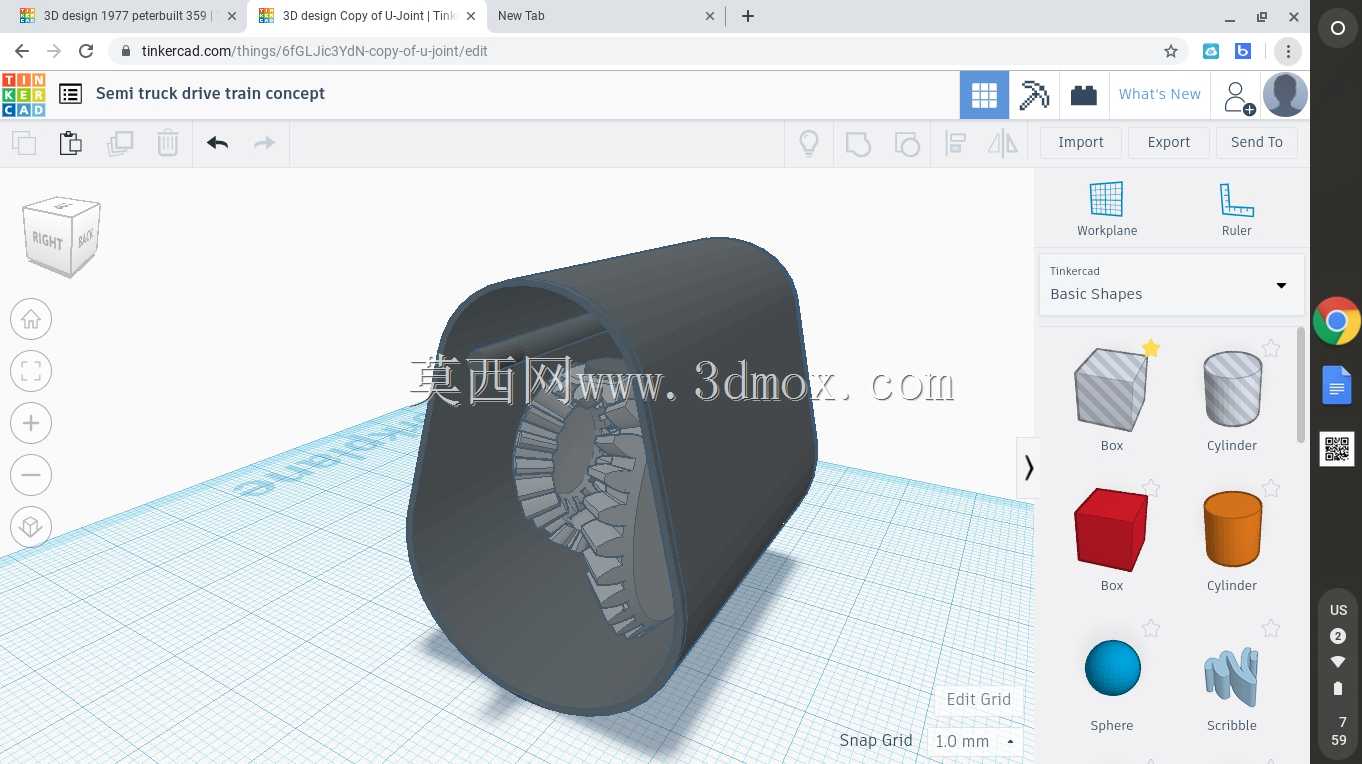Click the shapes panel scrollbar

[x=1300, y=386]
